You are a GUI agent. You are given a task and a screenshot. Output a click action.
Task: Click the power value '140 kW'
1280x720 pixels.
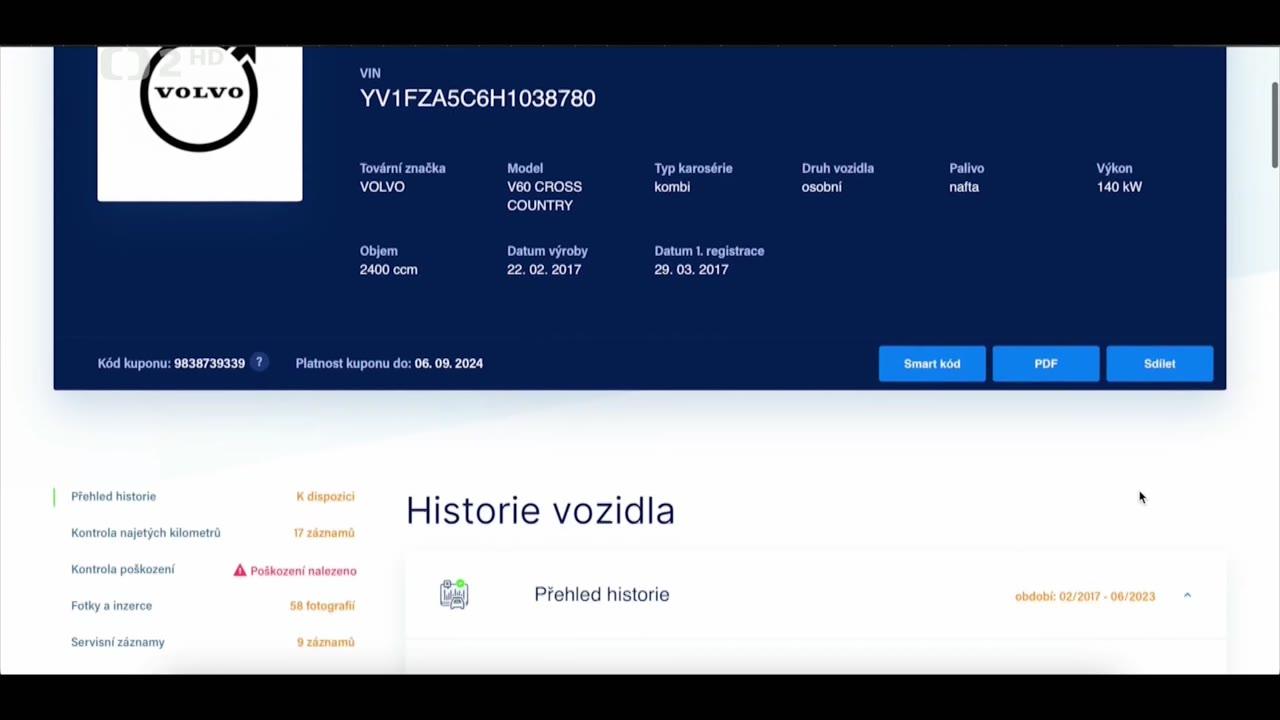1119,187
